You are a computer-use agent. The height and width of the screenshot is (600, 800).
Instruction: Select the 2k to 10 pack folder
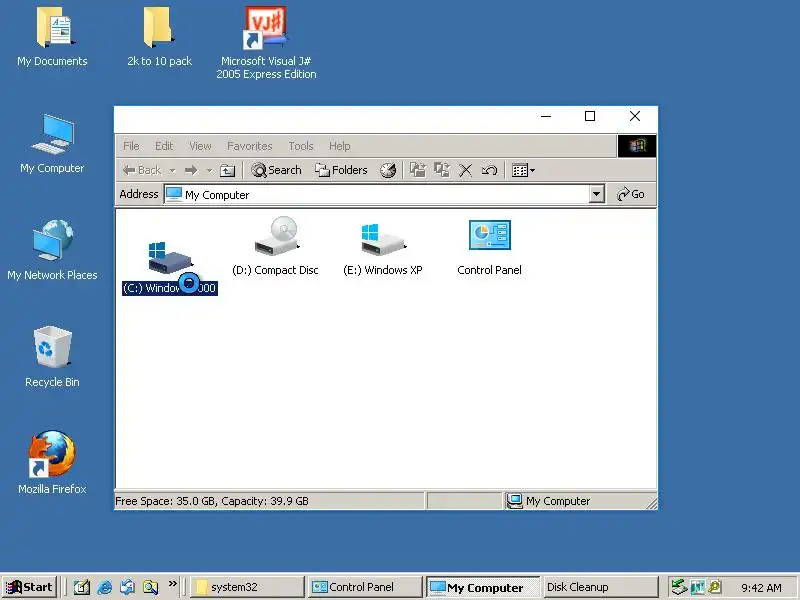coord(159,37)
